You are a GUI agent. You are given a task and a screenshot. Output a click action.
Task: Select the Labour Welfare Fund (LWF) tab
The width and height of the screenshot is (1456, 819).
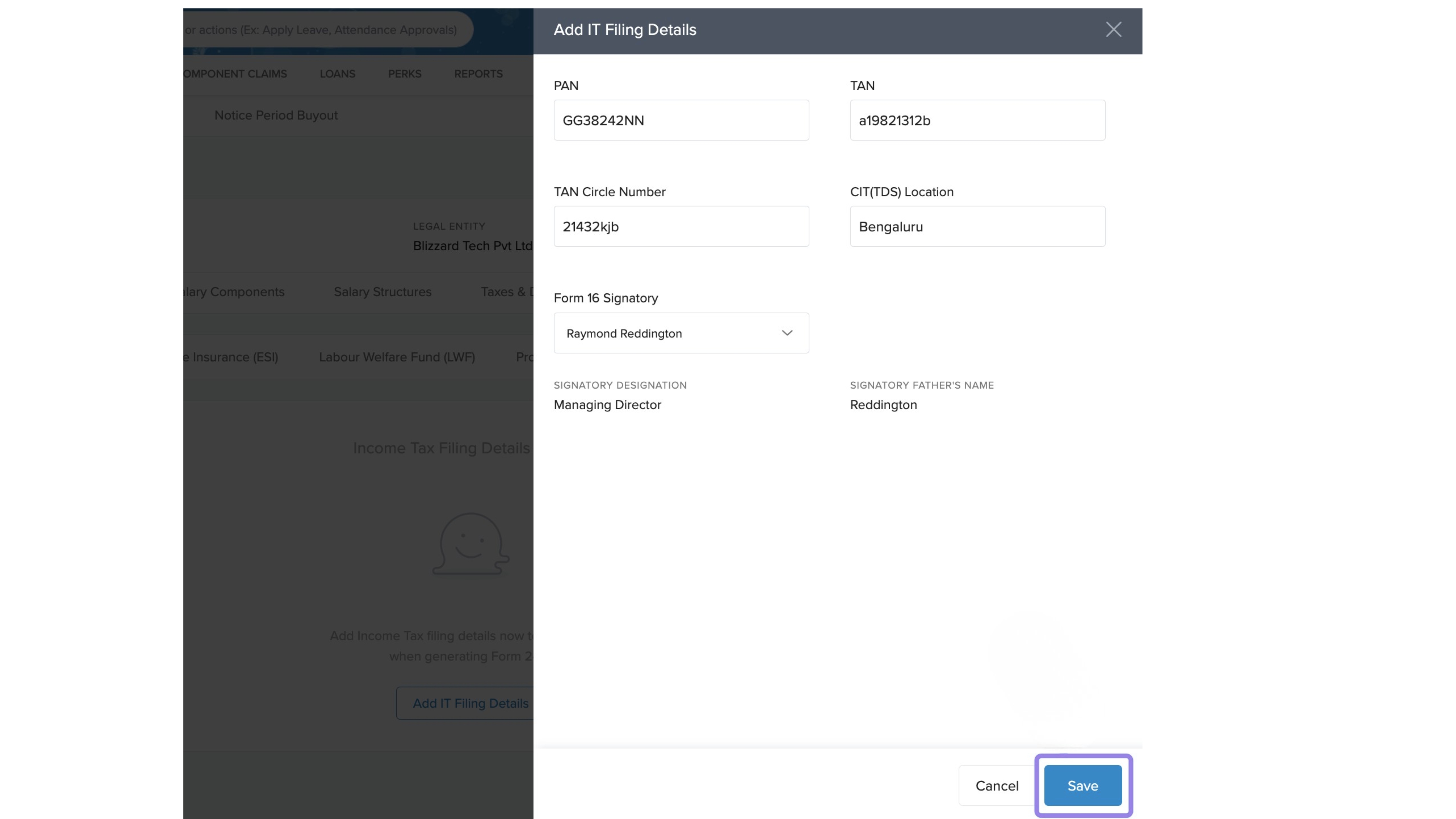pyautogui.click(x=397, y=357)
